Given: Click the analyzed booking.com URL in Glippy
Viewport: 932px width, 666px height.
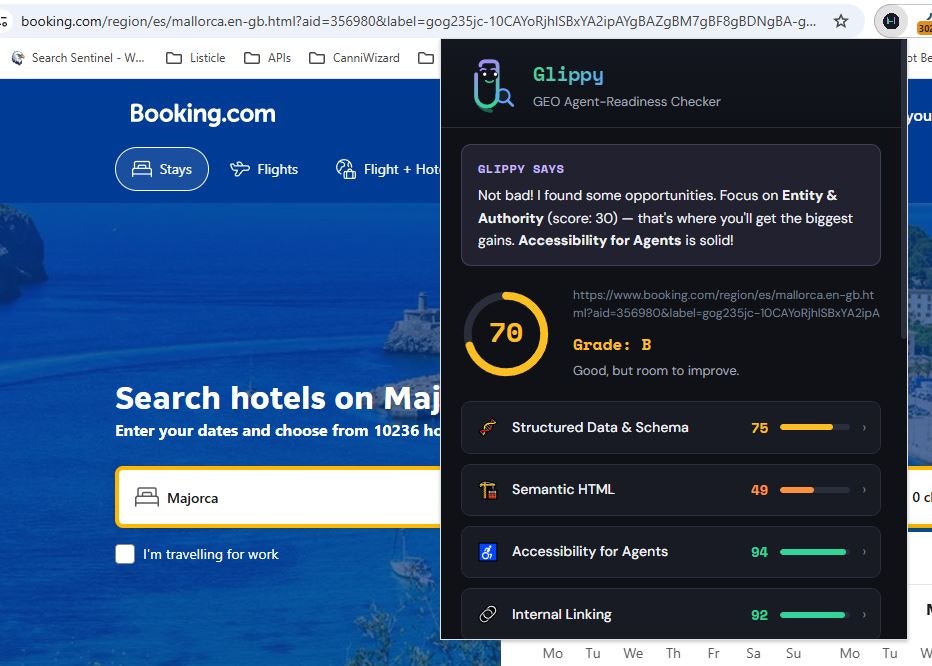Looking at the screenshot, I should coord(726,304).
